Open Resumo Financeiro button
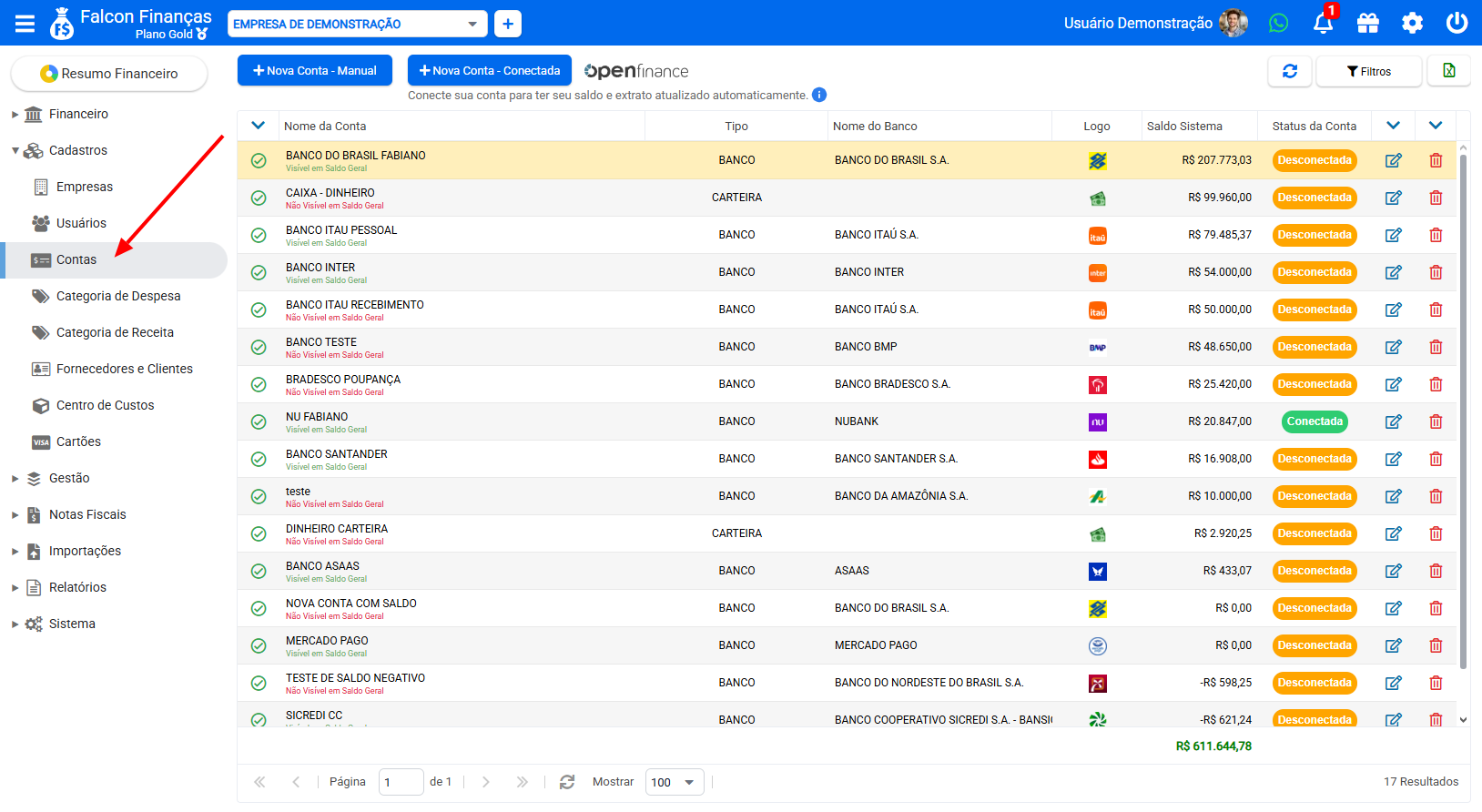Screen dimensions: 1482x812 tap(109, 74)
